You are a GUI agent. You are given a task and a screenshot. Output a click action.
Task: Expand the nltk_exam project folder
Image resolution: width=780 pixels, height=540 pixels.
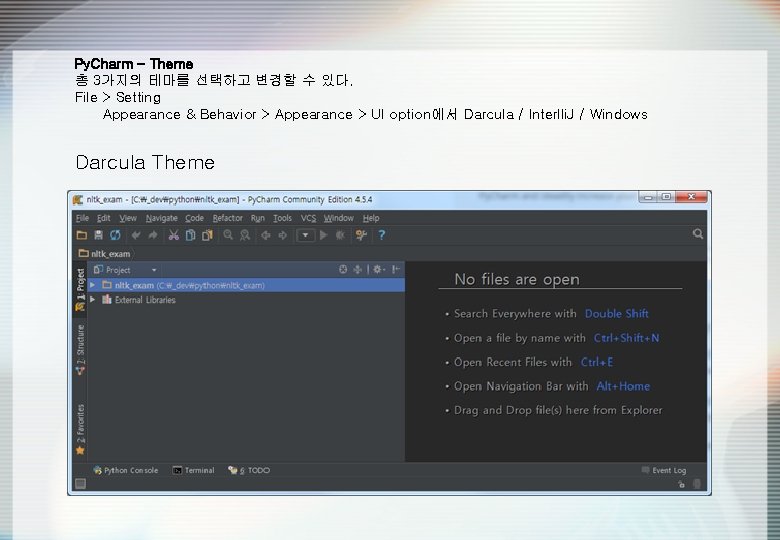coord(93,285)
